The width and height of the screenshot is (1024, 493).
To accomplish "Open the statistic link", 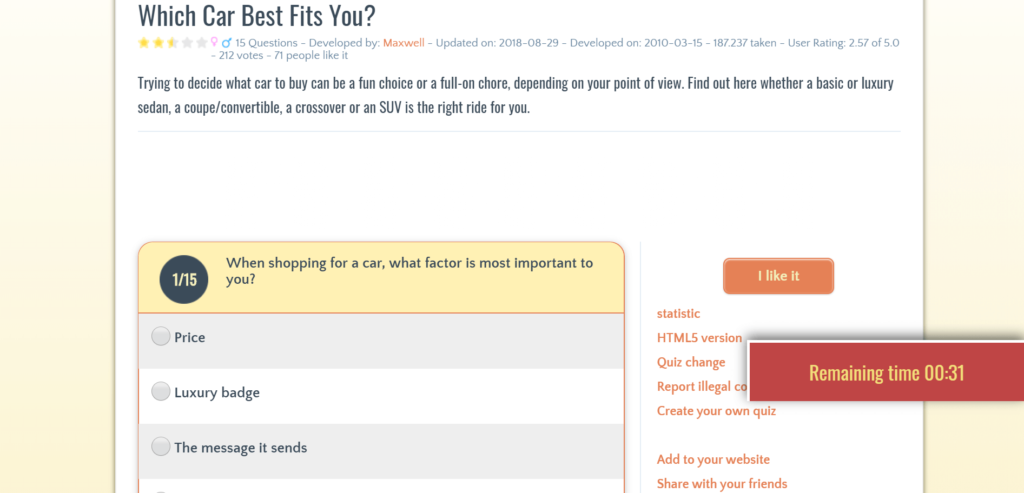I will 679,313.
